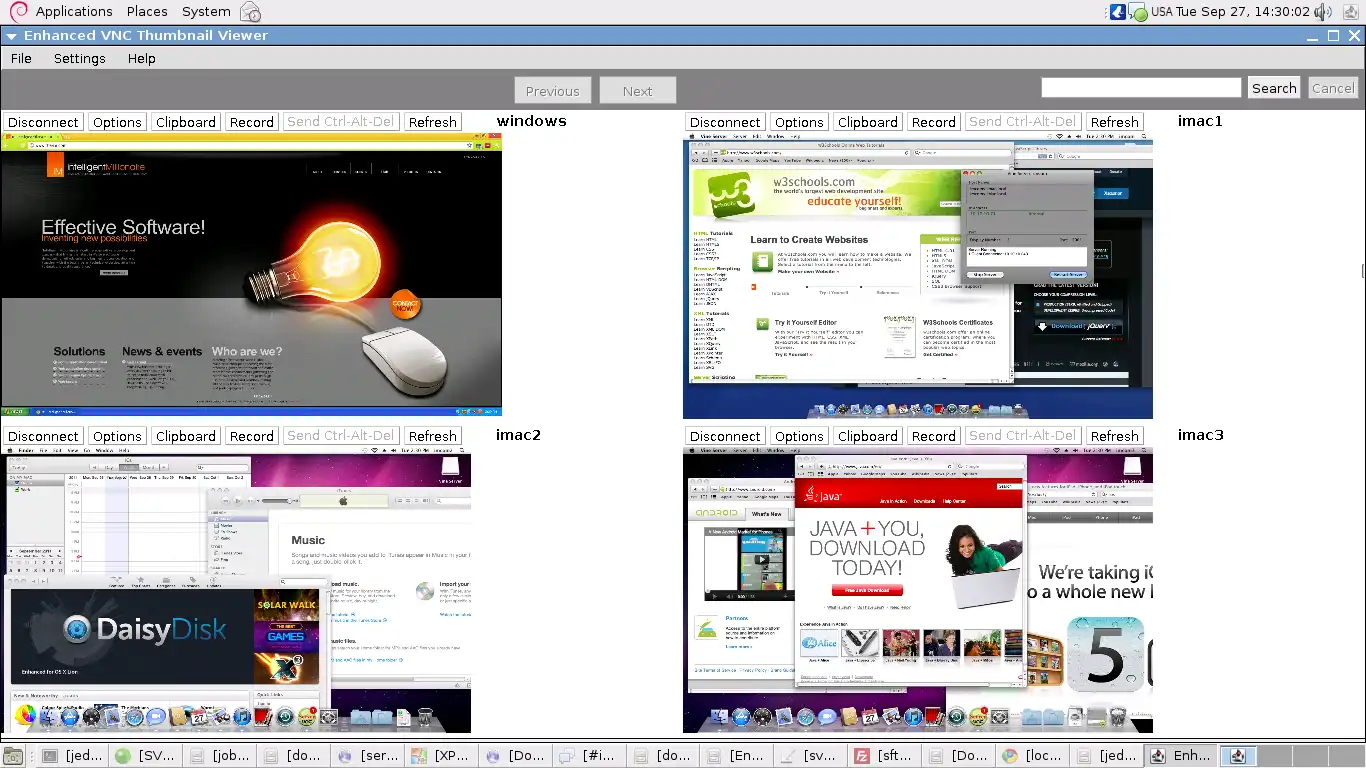
Task: Open the imac2 remote desktop thumbnail
Action: click(236, 591)
